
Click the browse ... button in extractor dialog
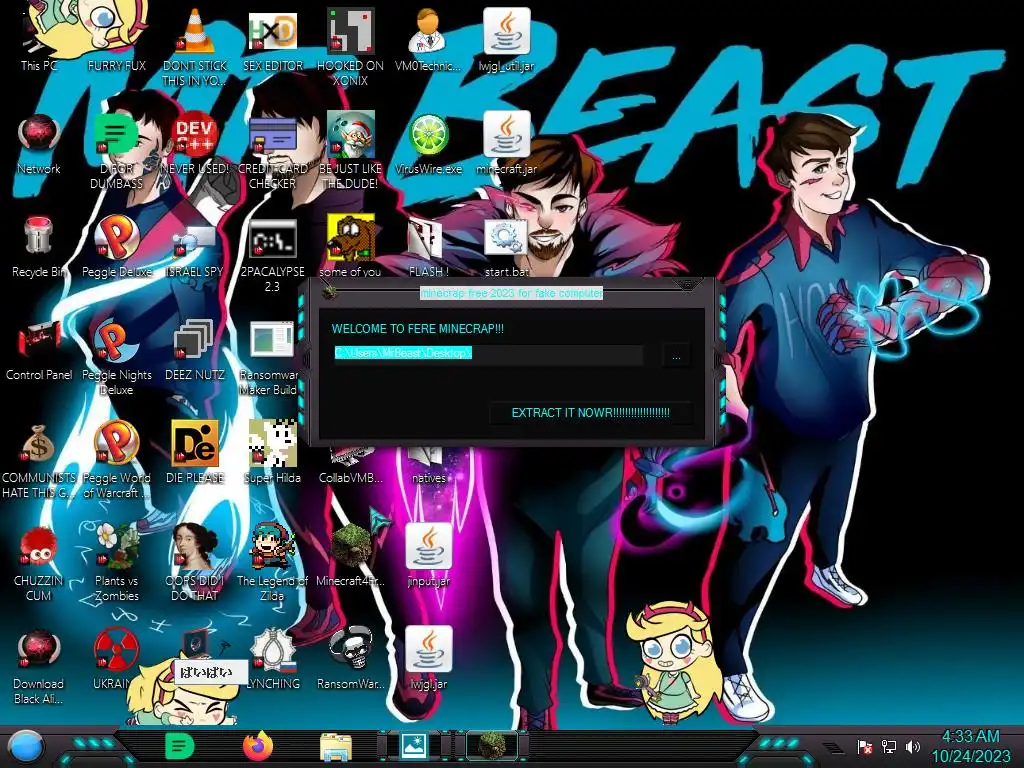coord(676,356)
